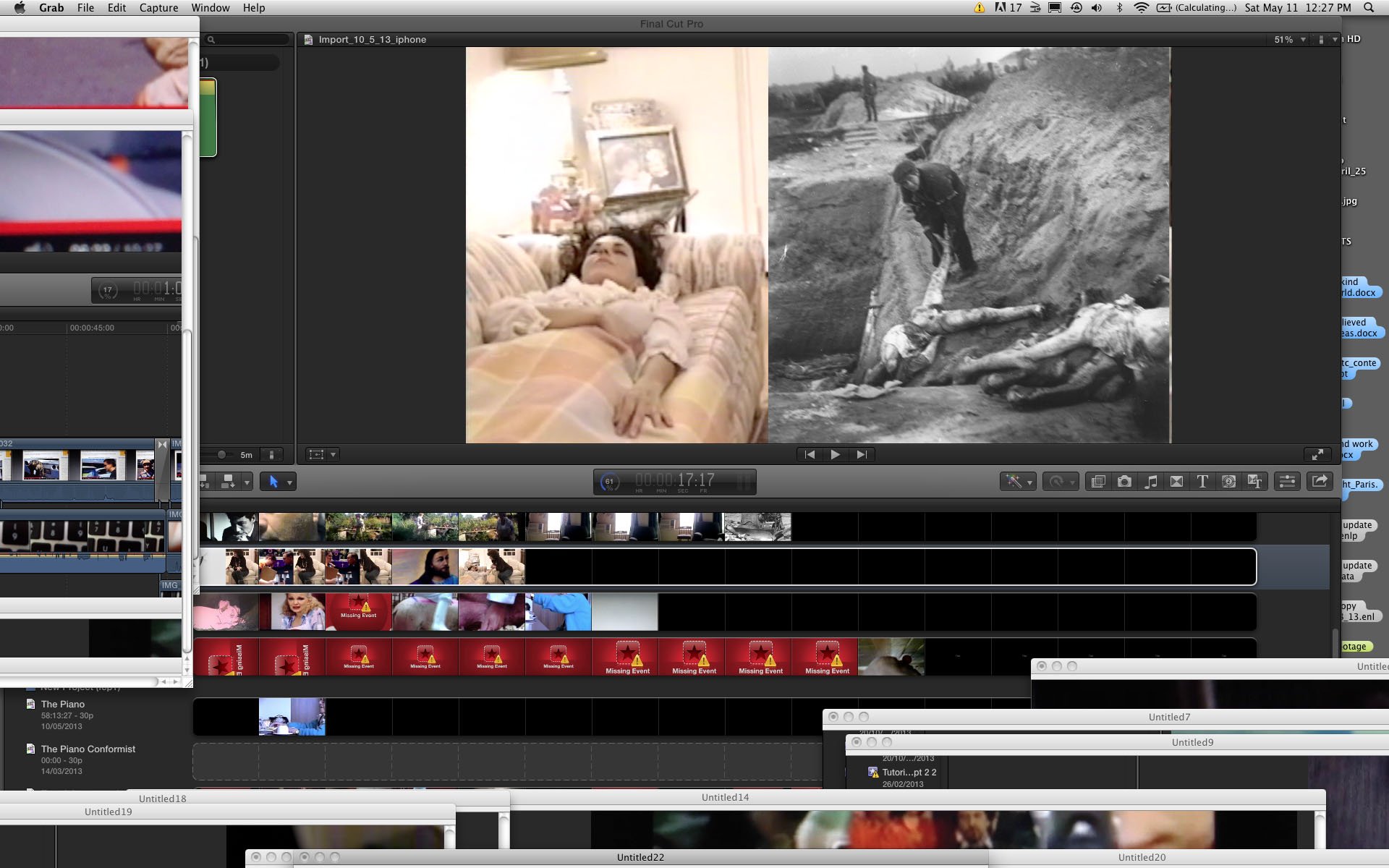
Task: Open the Window menu
Action: pyautogui.click(x=210, y=8)
